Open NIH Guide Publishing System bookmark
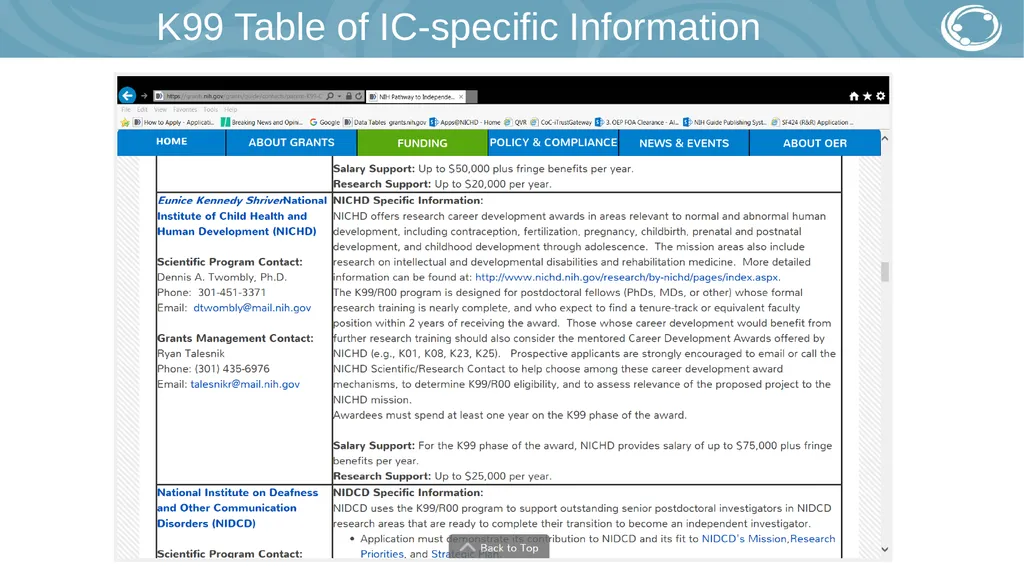 coord(725,122)
